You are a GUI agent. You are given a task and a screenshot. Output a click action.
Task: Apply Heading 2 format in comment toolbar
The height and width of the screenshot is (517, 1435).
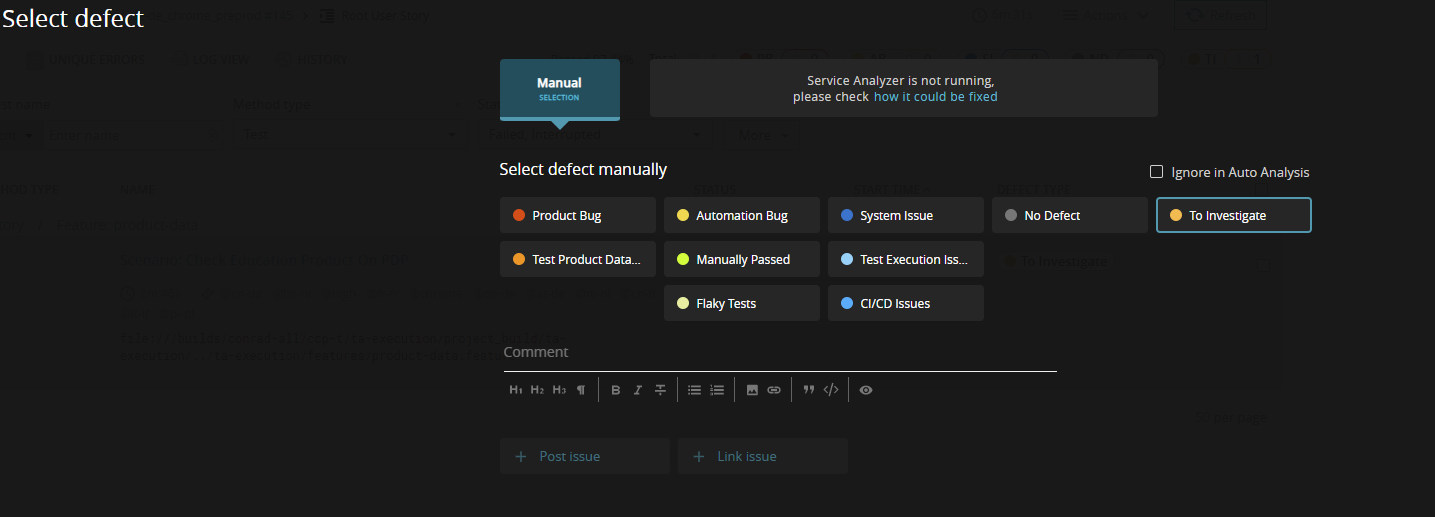(538, 390)
